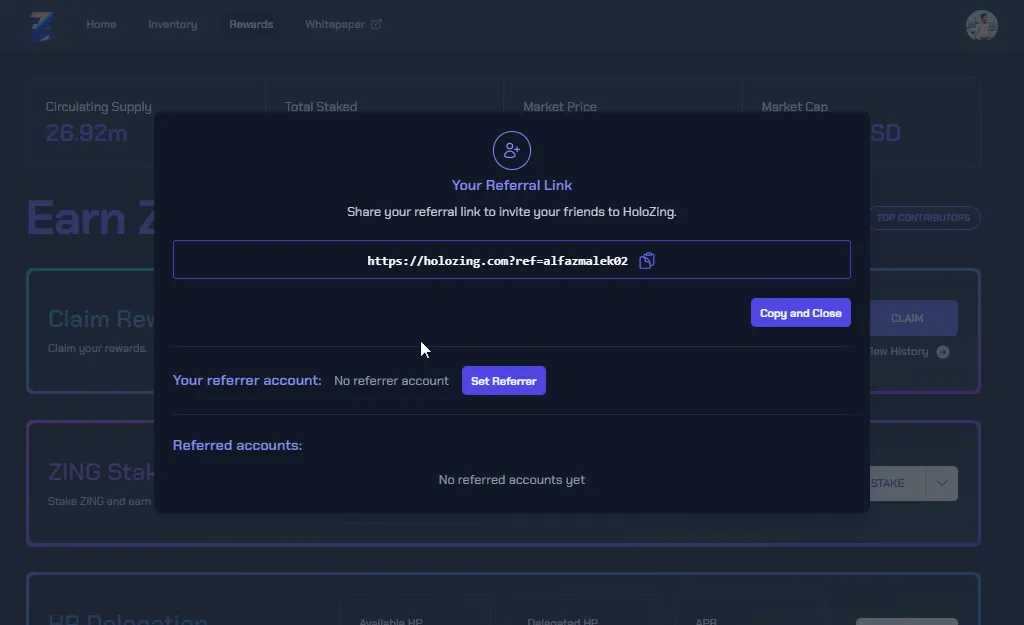
Task: Click the external link icon beside Whitepaper
Action: [x=376, y=24]
